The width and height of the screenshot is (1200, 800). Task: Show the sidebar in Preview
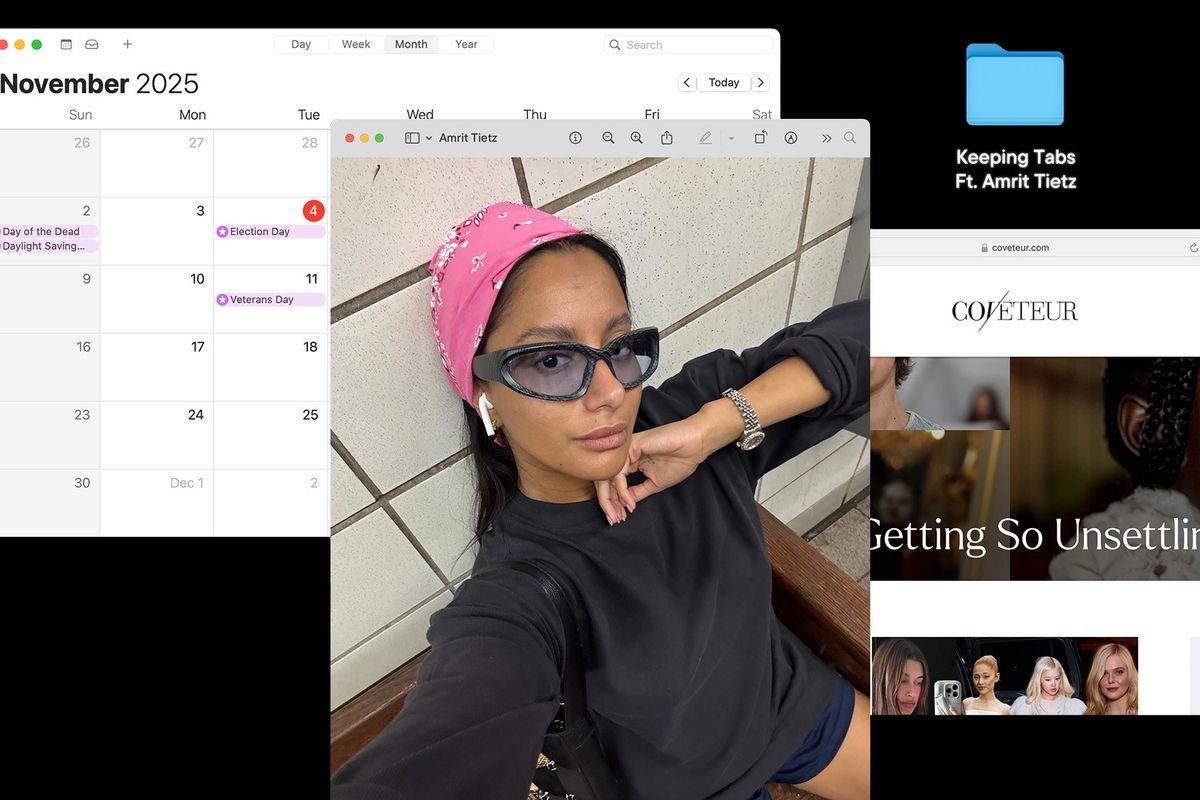click(x=411, y=137)
